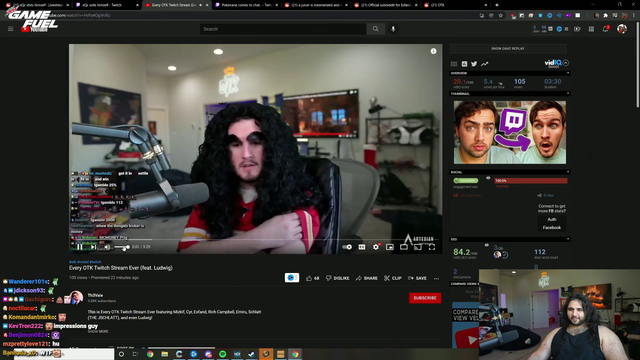
Task: Click the vidIQ Twitter icon
Action: tap(474, 64)
